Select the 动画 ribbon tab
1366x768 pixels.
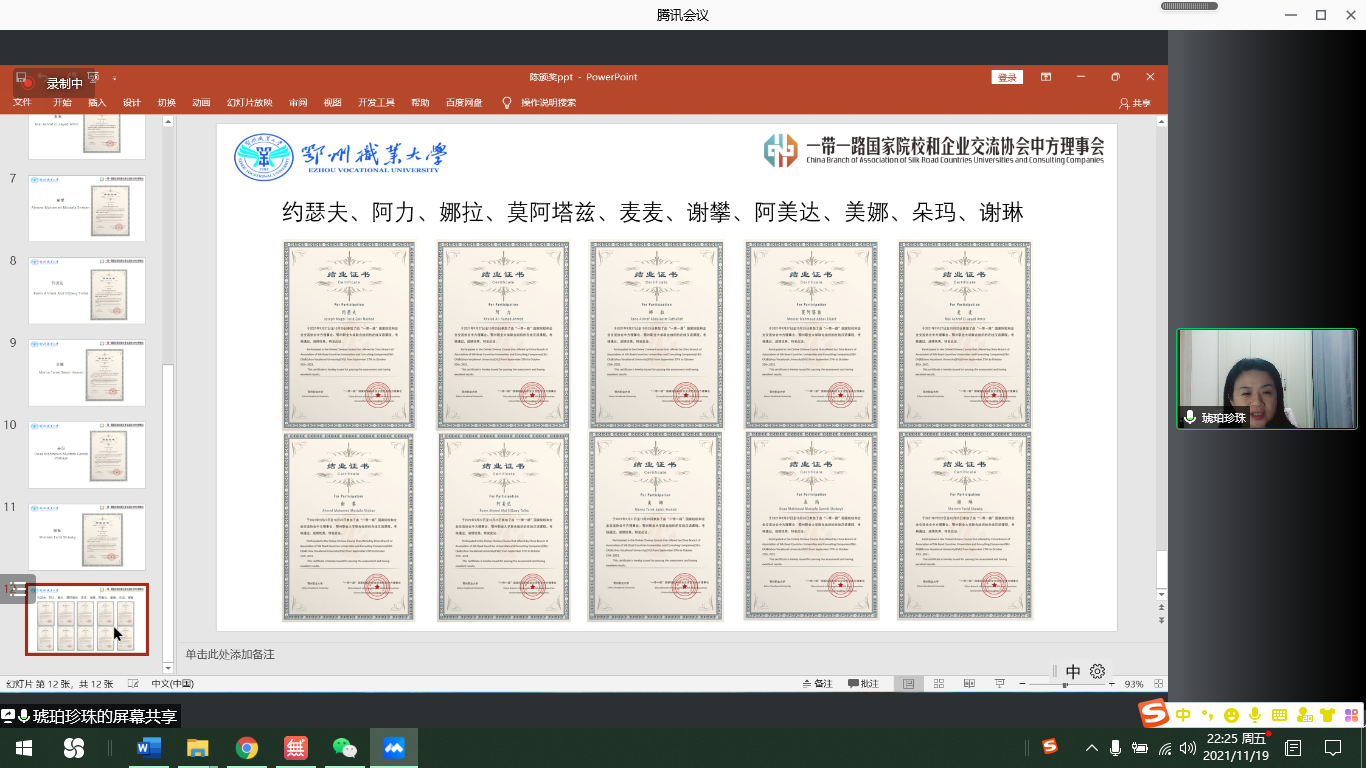201,103
